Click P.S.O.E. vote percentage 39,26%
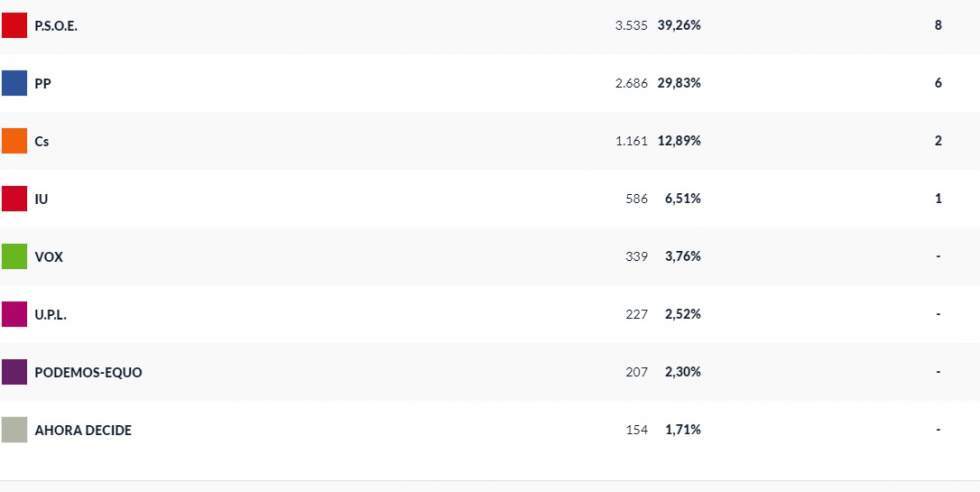 click(679, 25)
